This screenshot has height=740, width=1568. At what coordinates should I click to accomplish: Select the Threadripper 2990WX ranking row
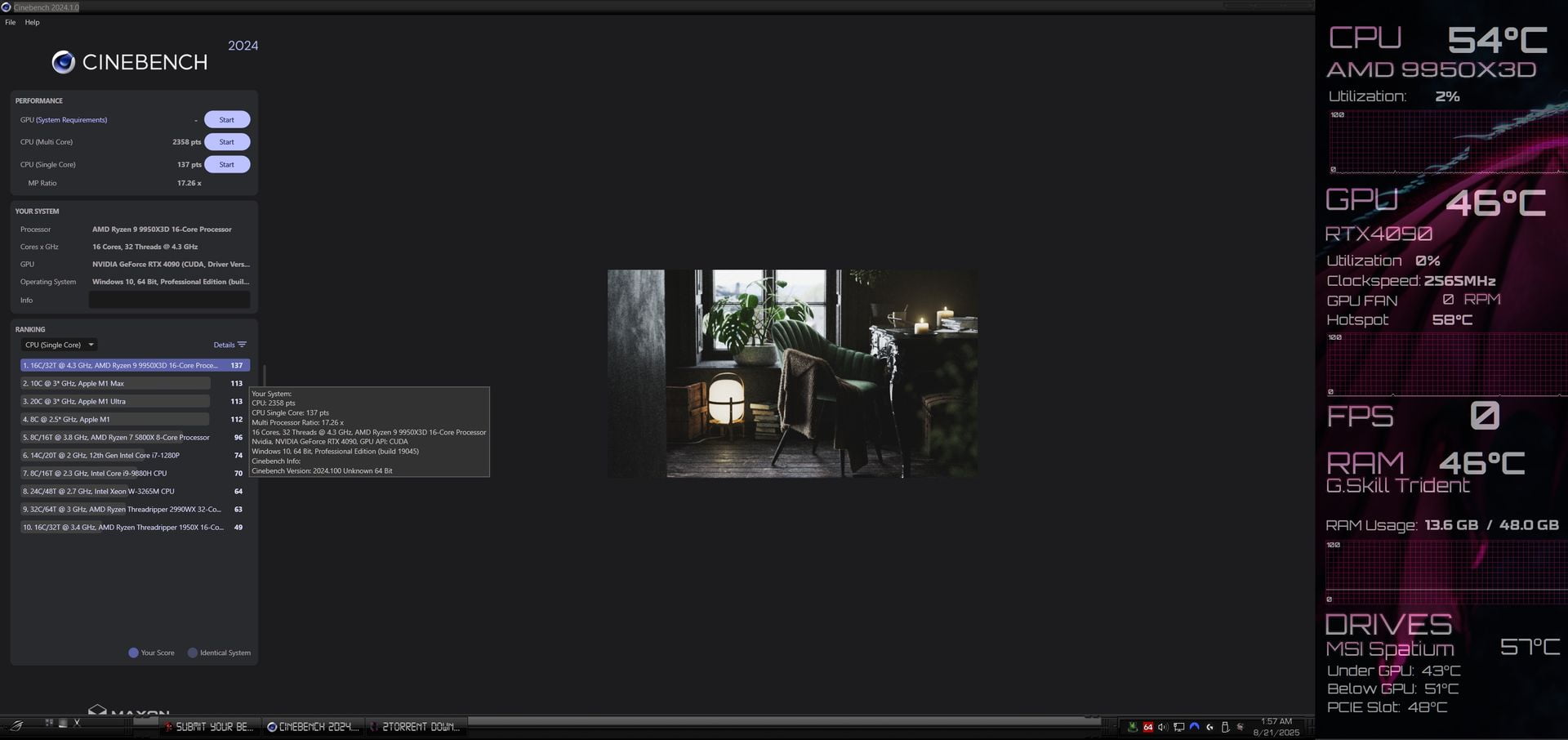135,509
